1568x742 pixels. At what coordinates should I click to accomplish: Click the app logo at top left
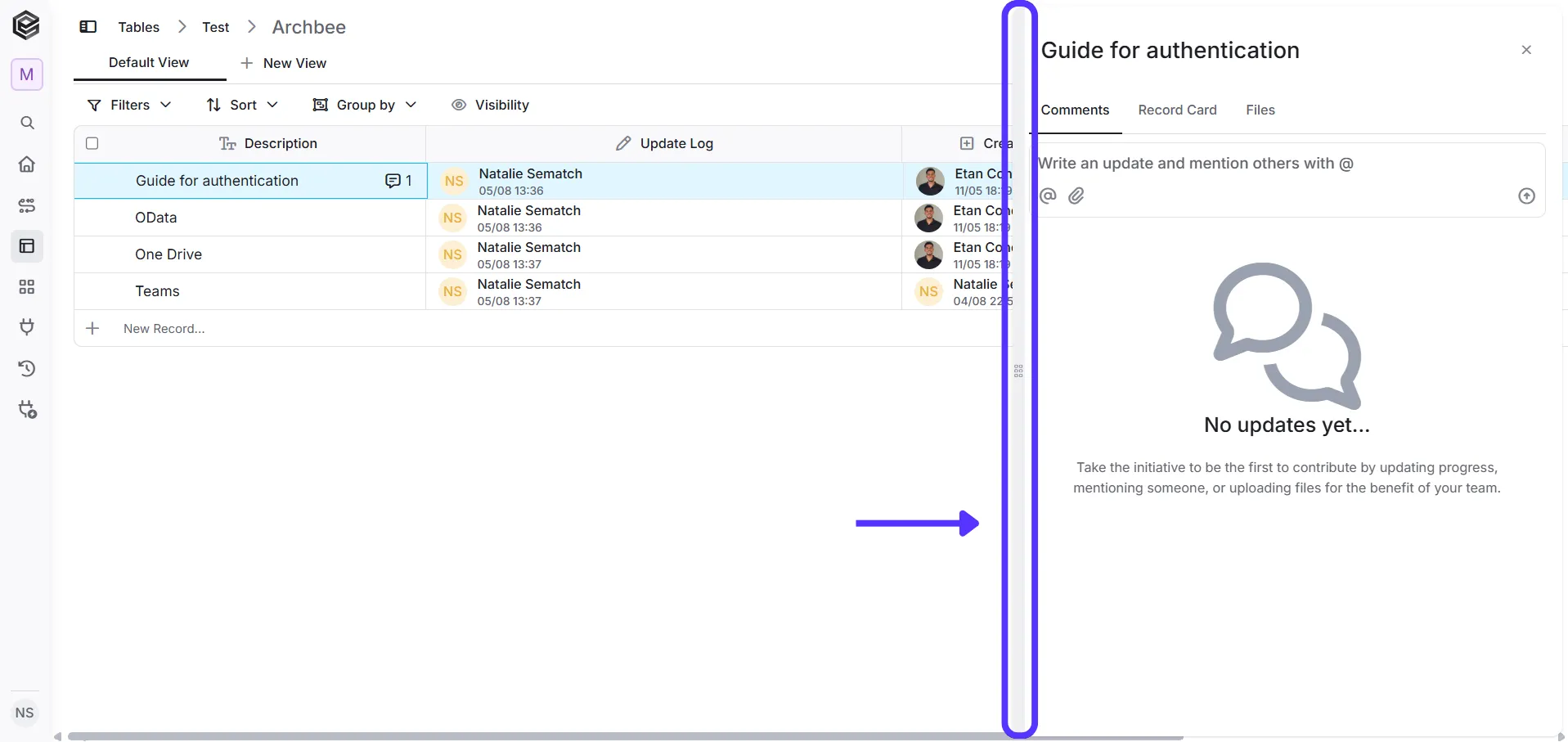pos(26,25)
